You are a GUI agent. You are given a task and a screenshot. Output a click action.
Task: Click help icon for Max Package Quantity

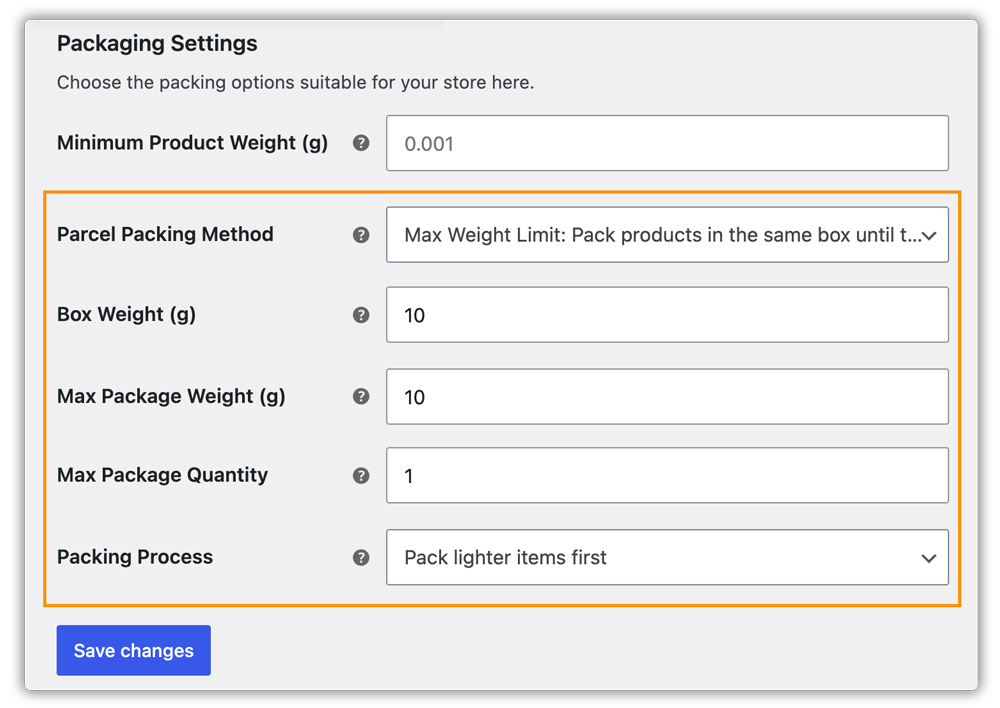[361, 475]
